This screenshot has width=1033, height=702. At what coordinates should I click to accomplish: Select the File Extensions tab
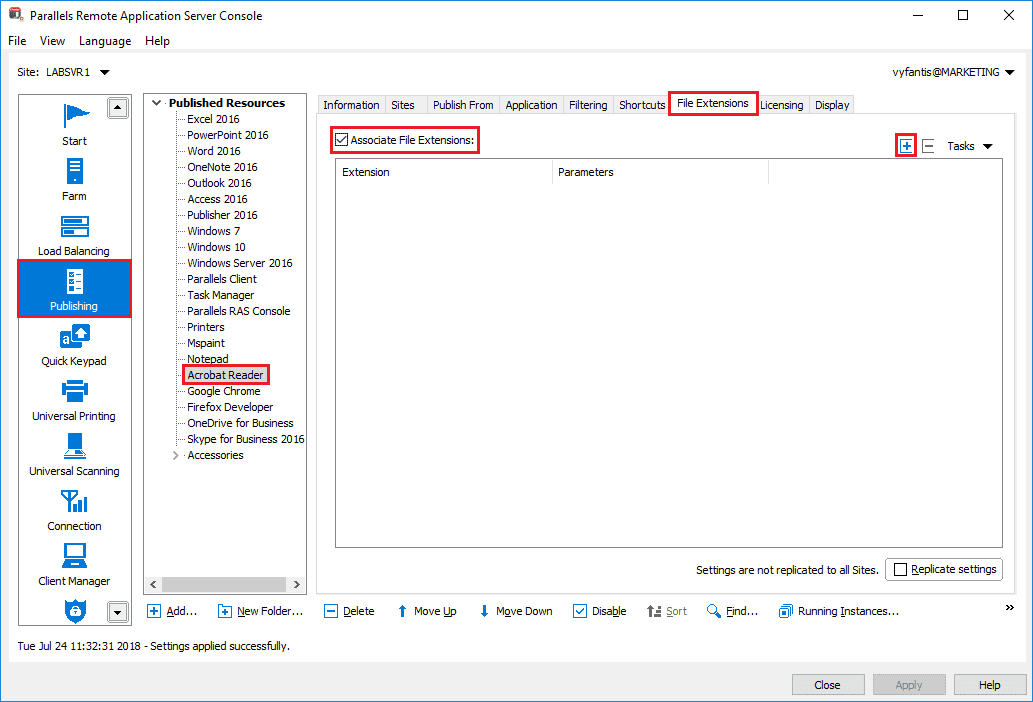click(713, 103)
